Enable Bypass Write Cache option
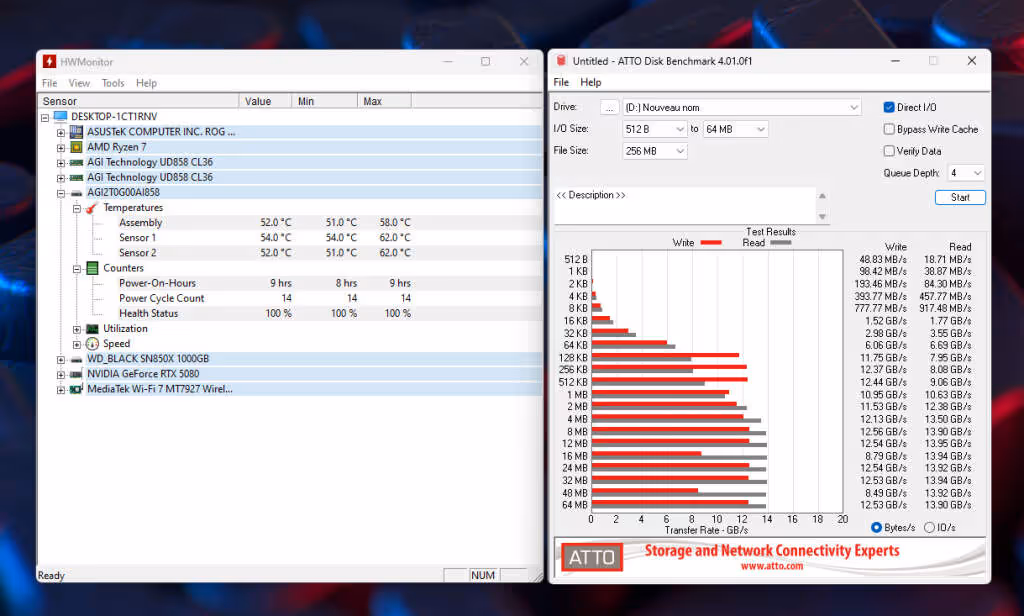This screenshot has height=616, width=1024. tap(889, 129)
